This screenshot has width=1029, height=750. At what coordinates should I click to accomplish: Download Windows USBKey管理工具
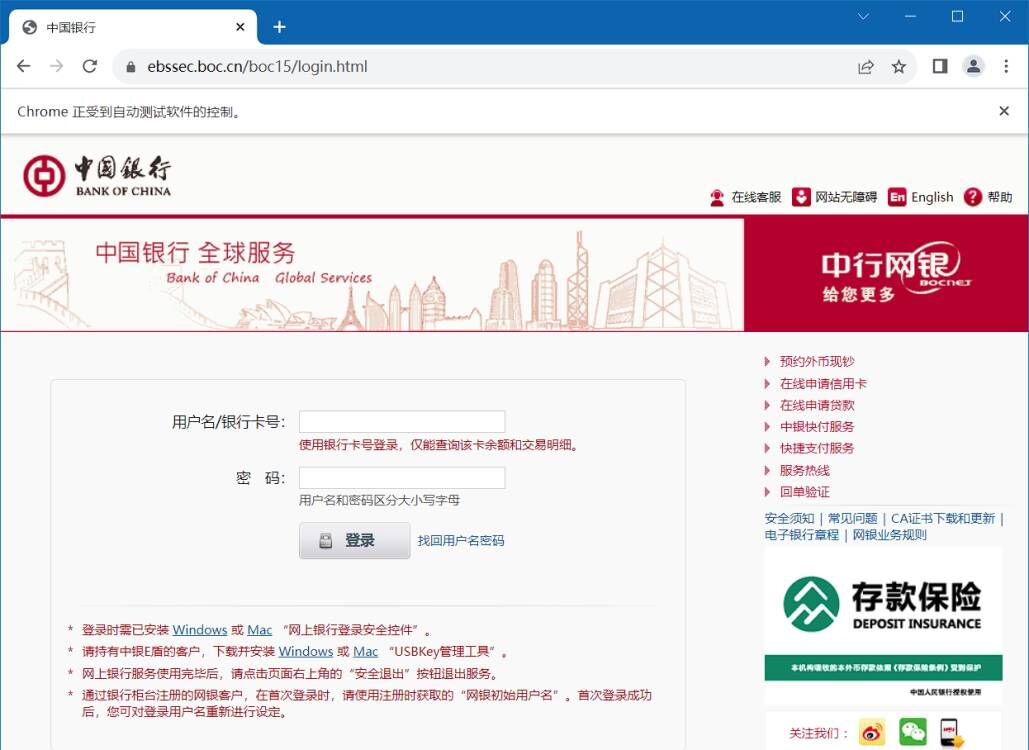click(x=306, y=652)
